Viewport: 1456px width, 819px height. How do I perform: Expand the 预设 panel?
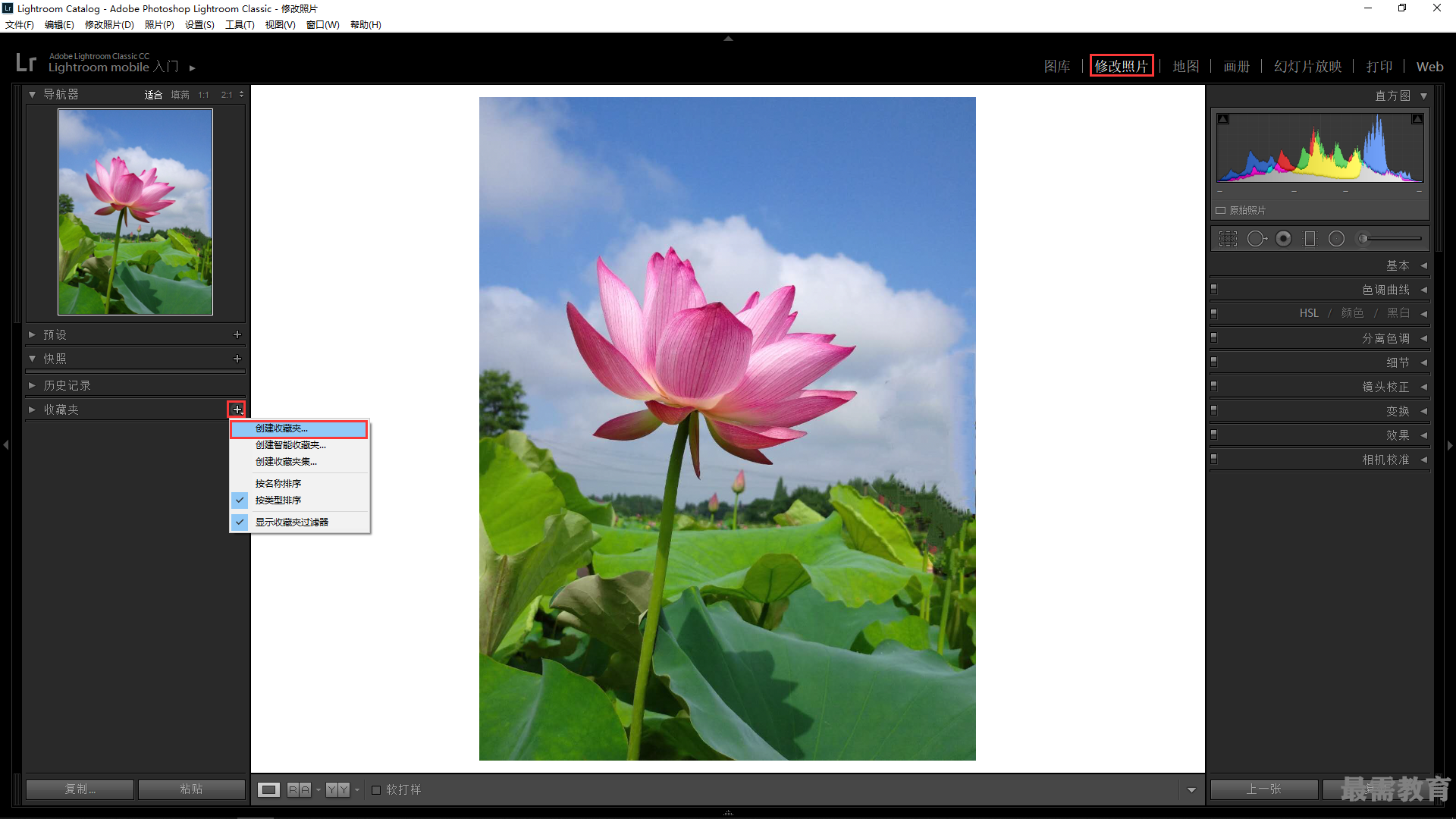pyautogui.click(x=32, y=334)
